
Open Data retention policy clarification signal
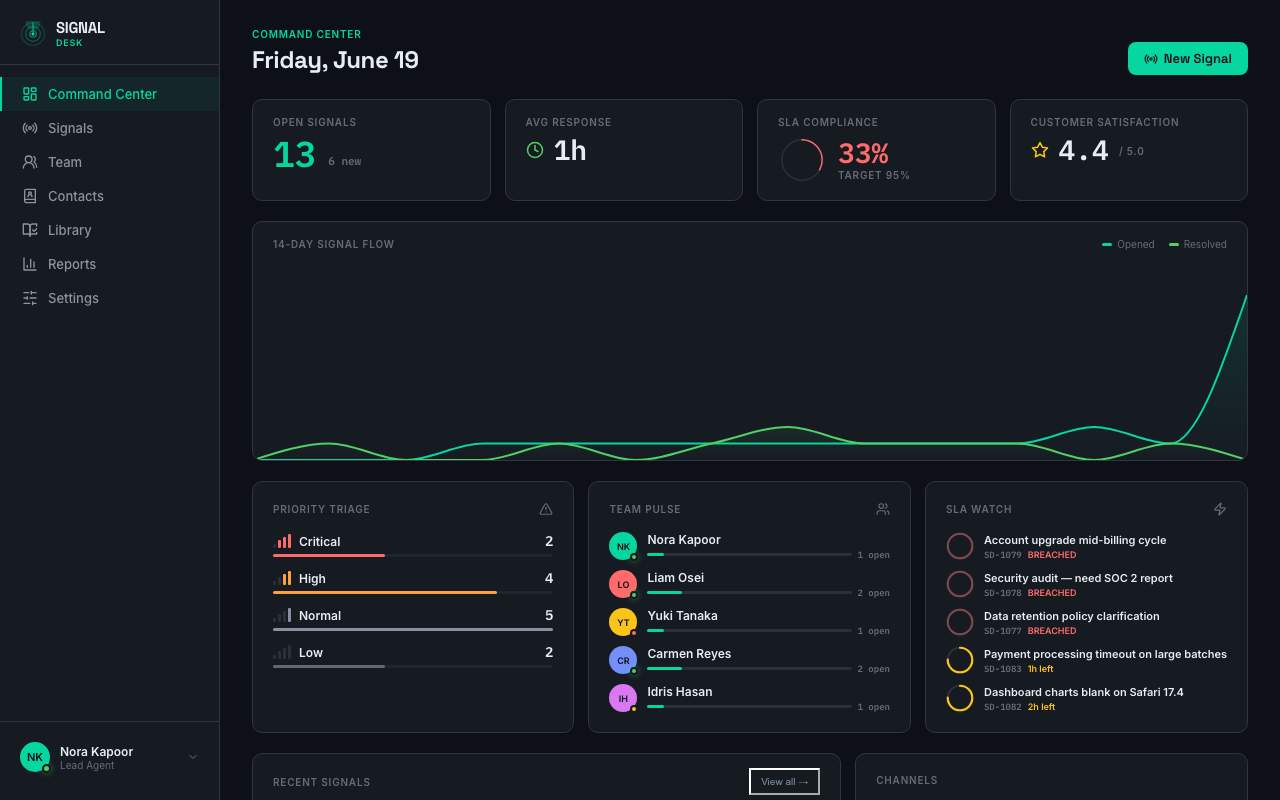pos(1086,622)
